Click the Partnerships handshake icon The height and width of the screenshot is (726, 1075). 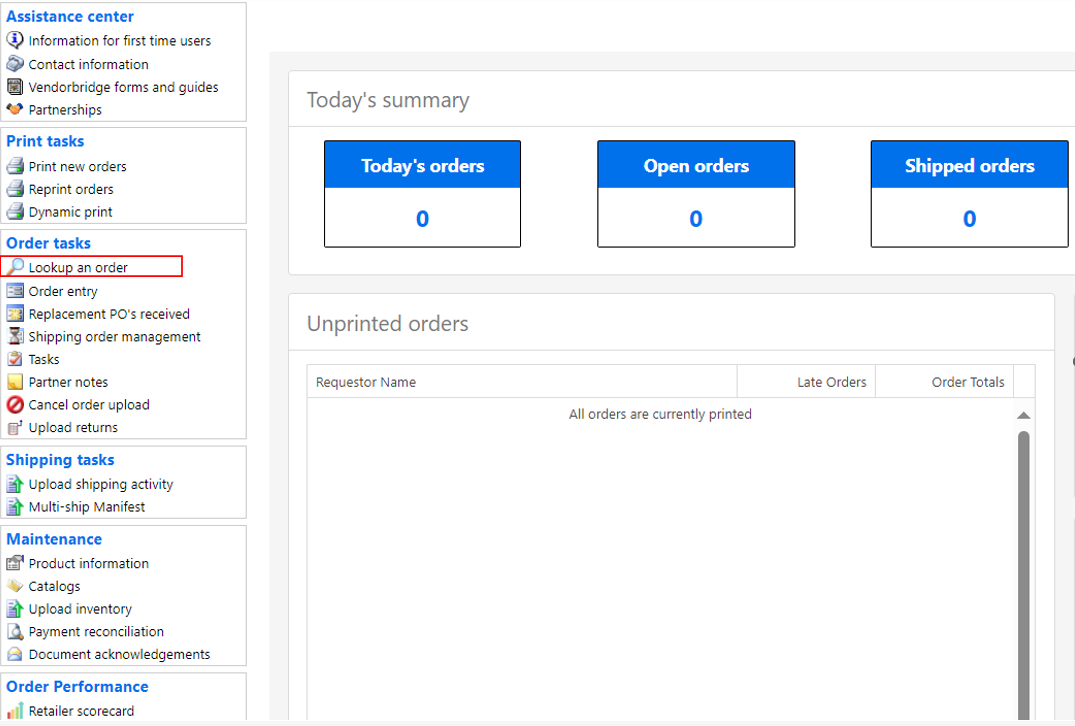coord(15,109)
